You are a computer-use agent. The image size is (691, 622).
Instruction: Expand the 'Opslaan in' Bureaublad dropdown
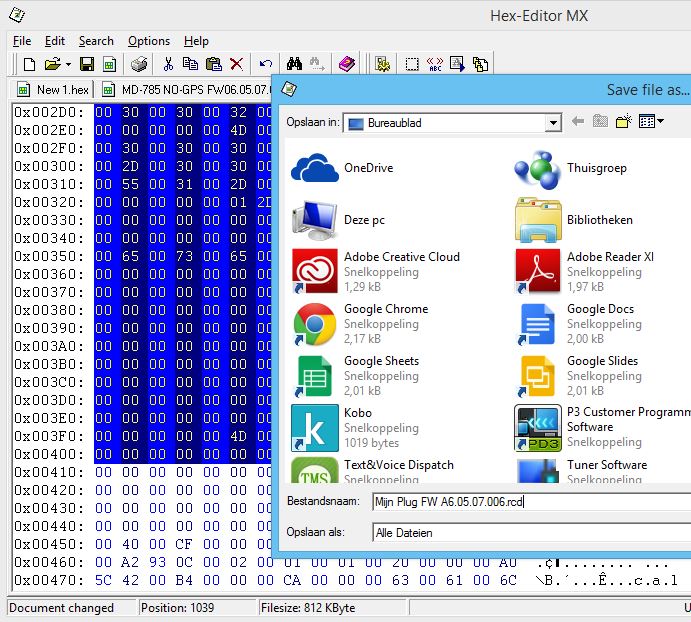click(553, 123)
